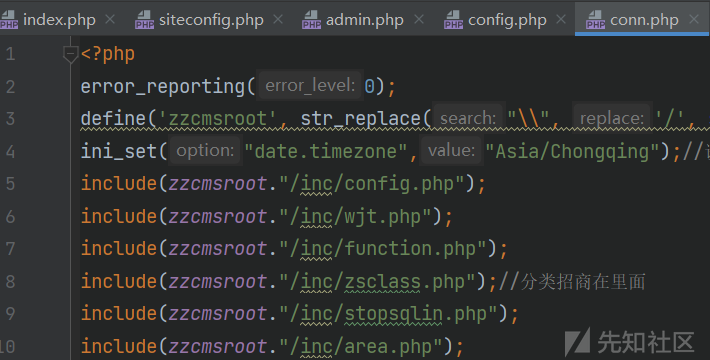The image size is (710, 360).
Task: Click the str_replace function name
Action: (361, 119)
